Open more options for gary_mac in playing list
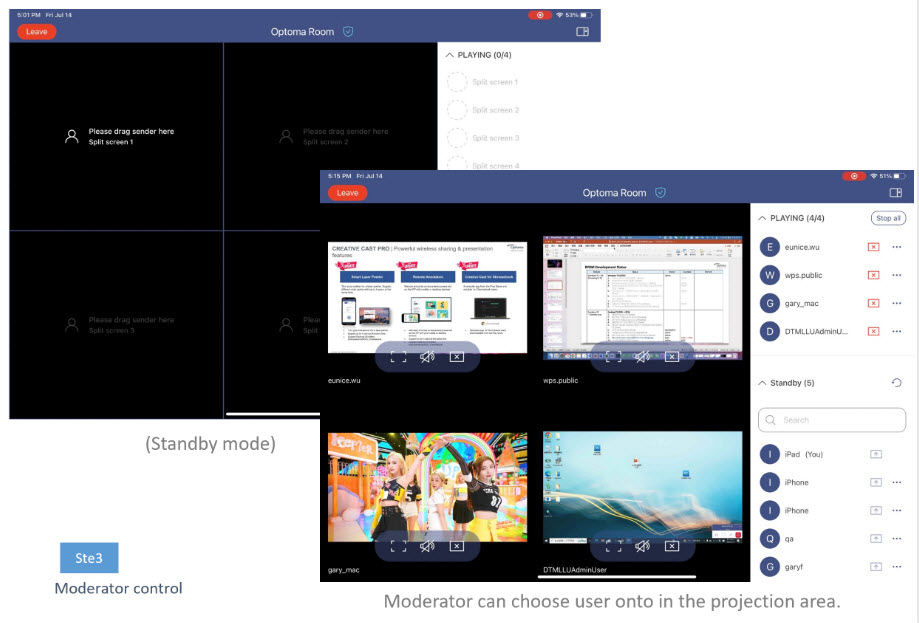This screenshot has width=919, height=623. (x=897, y=304)
